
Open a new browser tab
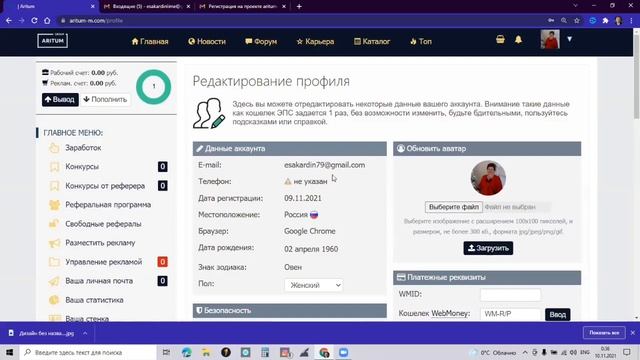click(x=299, y=7)
